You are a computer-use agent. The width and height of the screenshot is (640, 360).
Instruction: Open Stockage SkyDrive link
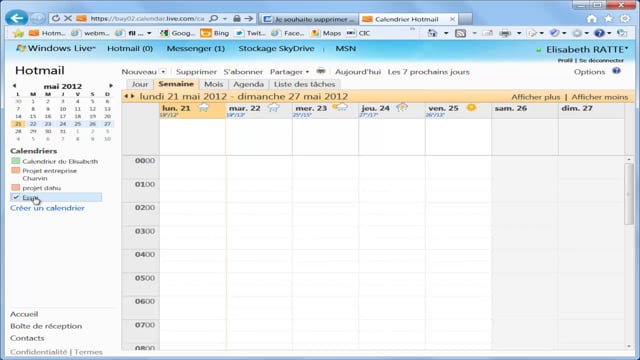coord(276,48)
